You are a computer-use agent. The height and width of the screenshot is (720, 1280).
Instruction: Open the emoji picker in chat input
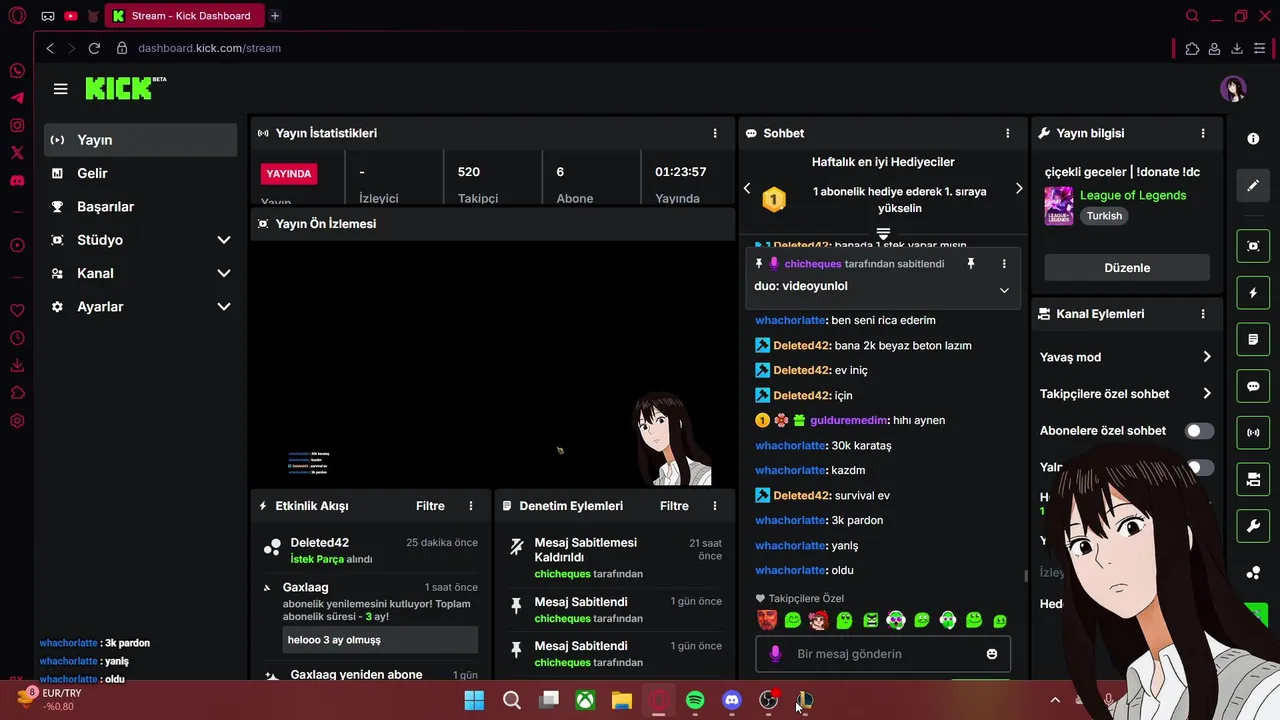click(x=992, y=654)
